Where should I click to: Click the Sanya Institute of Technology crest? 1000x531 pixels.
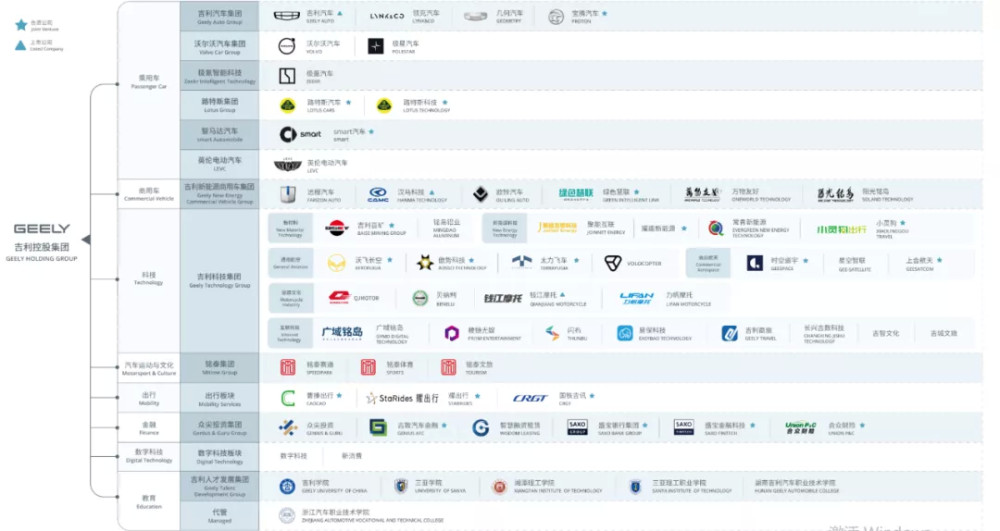635,487
